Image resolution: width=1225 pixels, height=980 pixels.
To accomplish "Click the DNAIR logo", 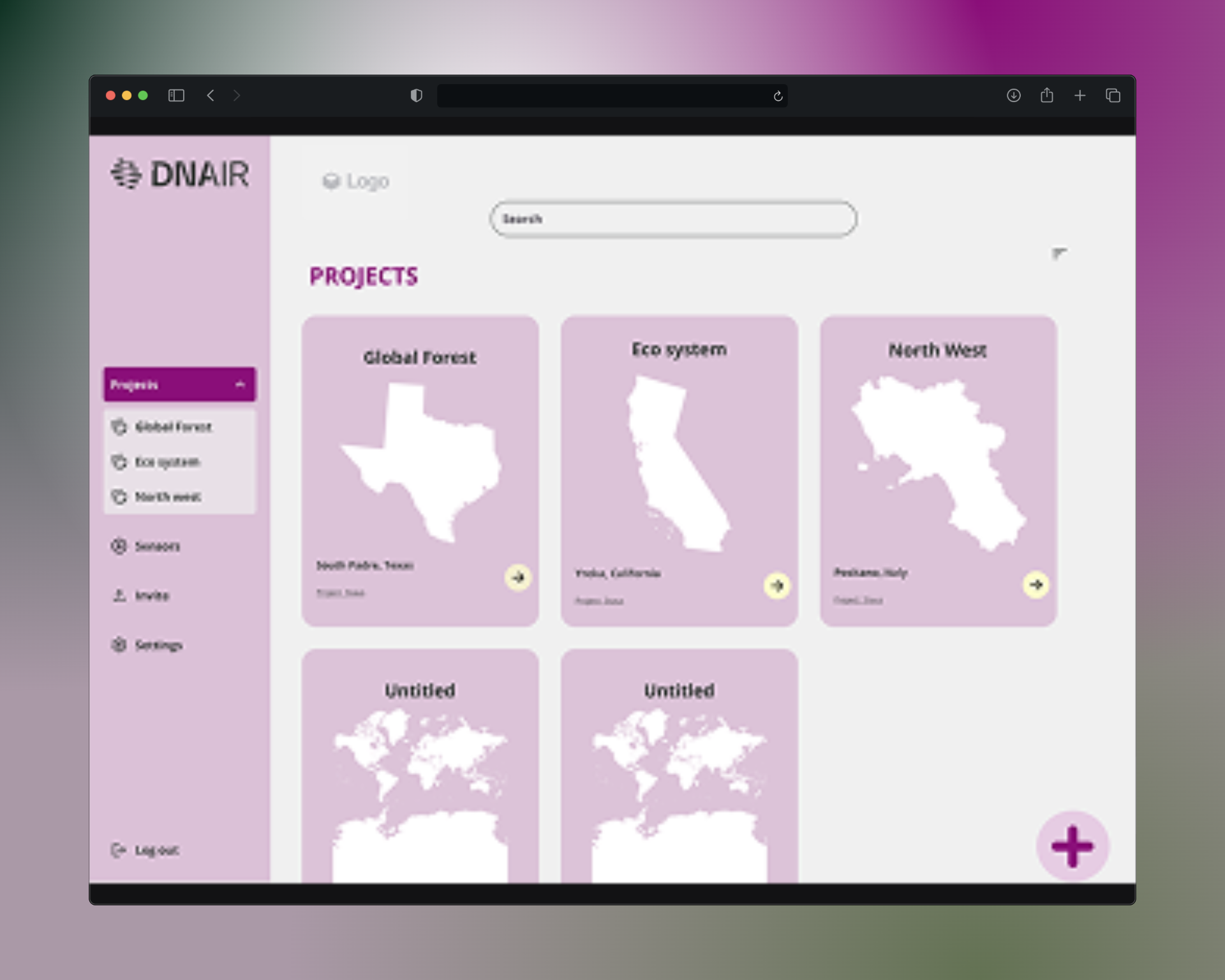I will (180, 174).
